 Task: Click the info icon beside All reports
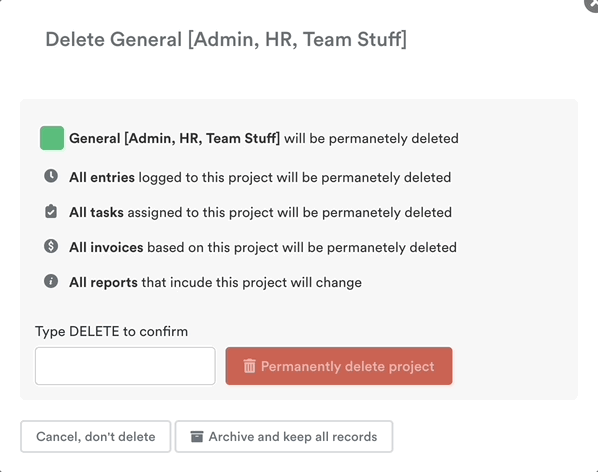pos(51,281)
